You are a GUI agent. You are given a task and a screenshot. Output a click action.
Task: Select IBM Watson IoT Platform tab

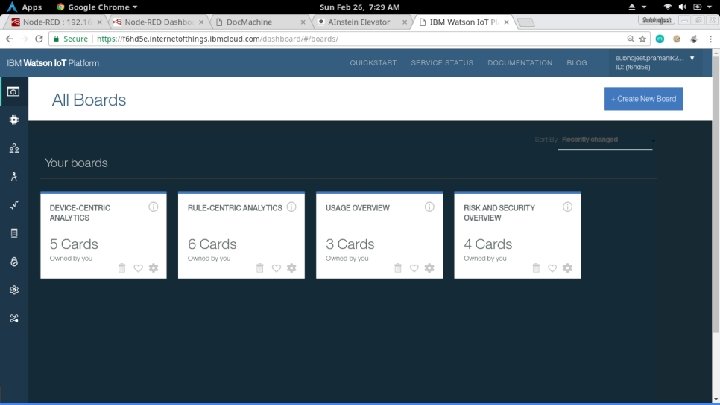tap(464, 22)
